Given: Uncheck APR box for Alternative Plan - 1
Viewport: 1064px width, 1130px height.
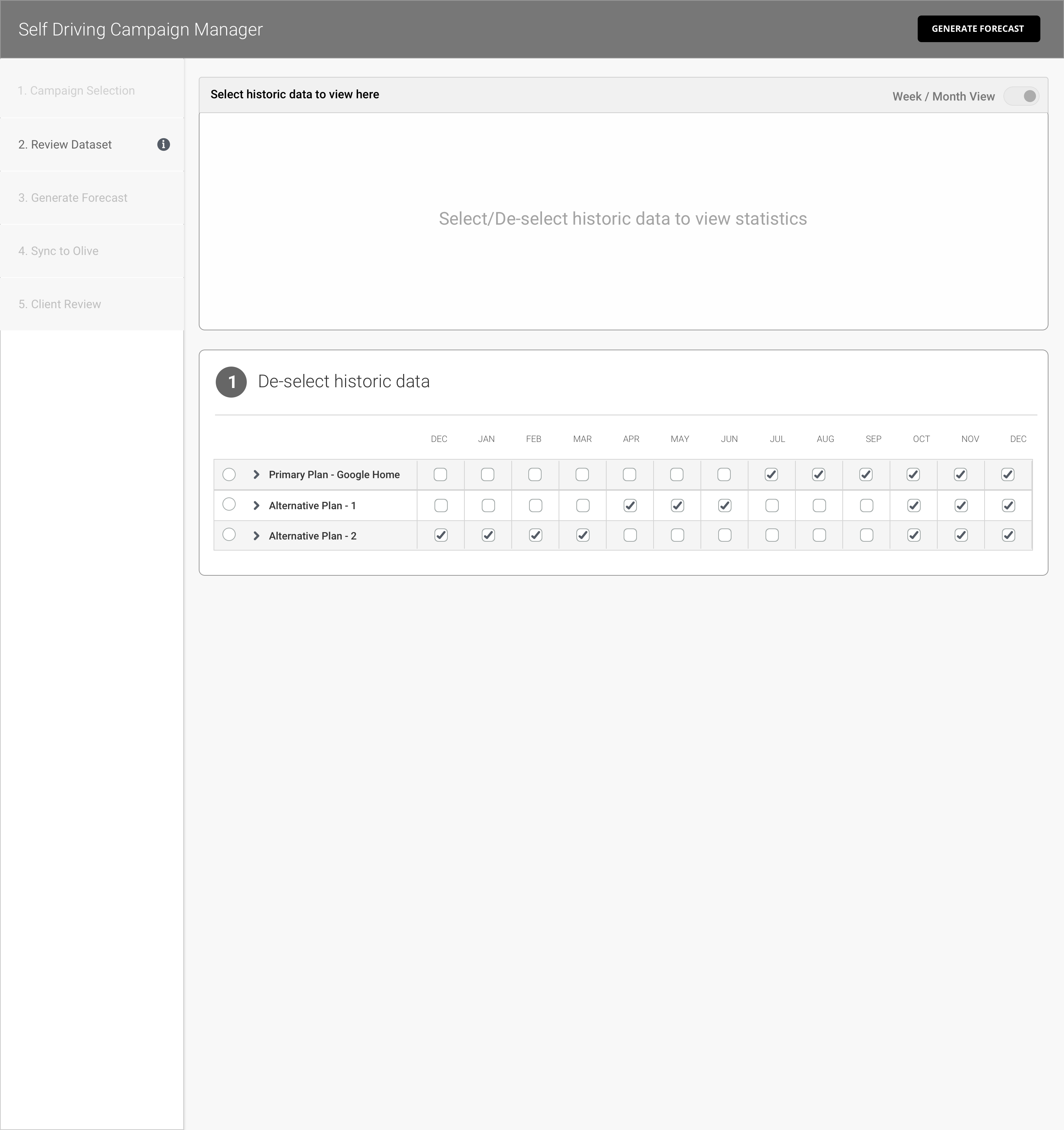Looking at the screenshot, I should click(x=630, y=505).
